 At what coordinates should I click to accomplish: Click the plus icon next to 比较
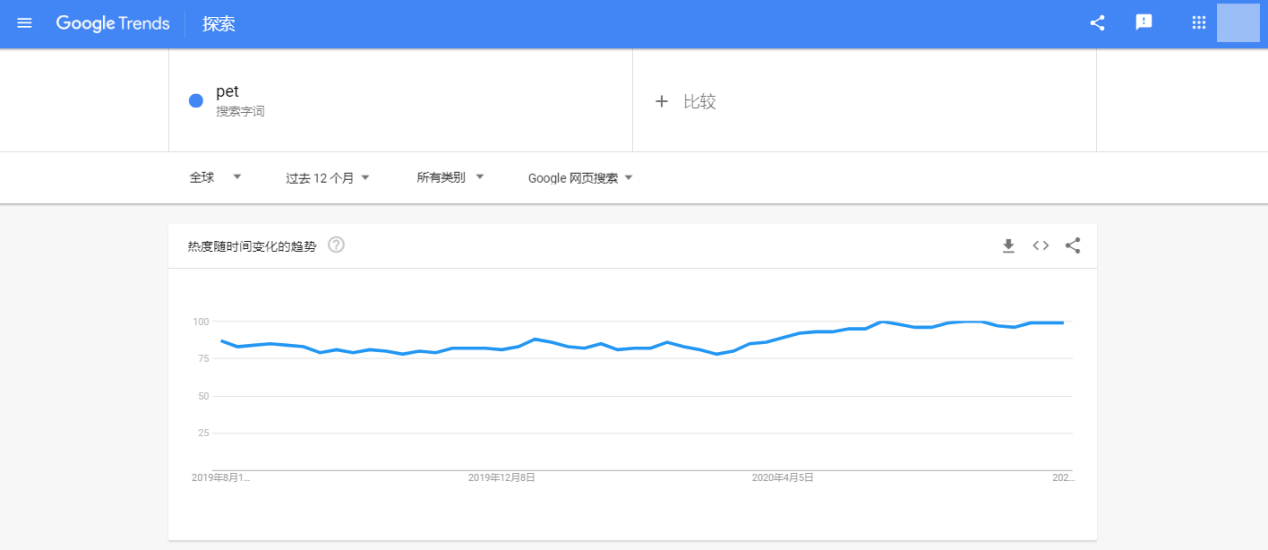[661, 101]
